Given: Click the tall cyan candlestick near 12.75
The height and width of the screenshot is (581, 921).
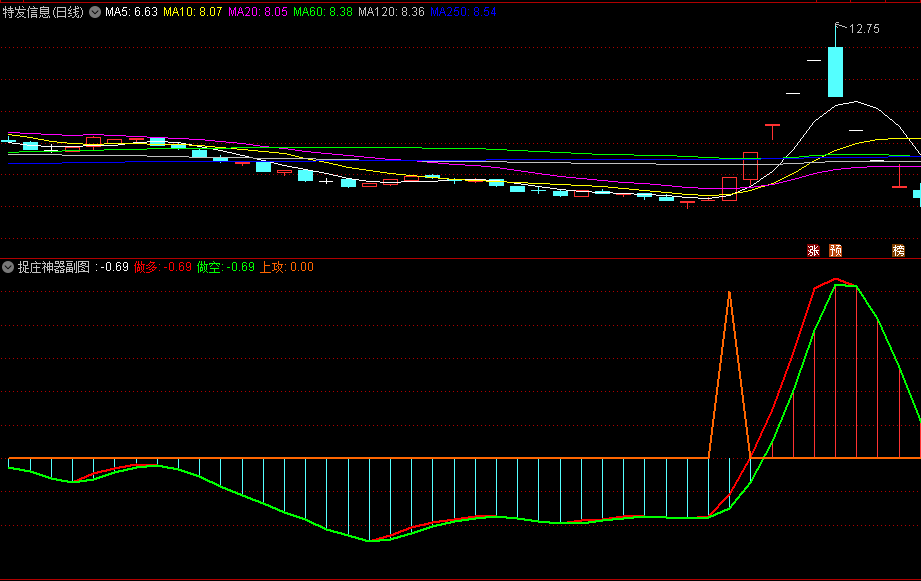Looking at the screenshot, I should (835, 71).
